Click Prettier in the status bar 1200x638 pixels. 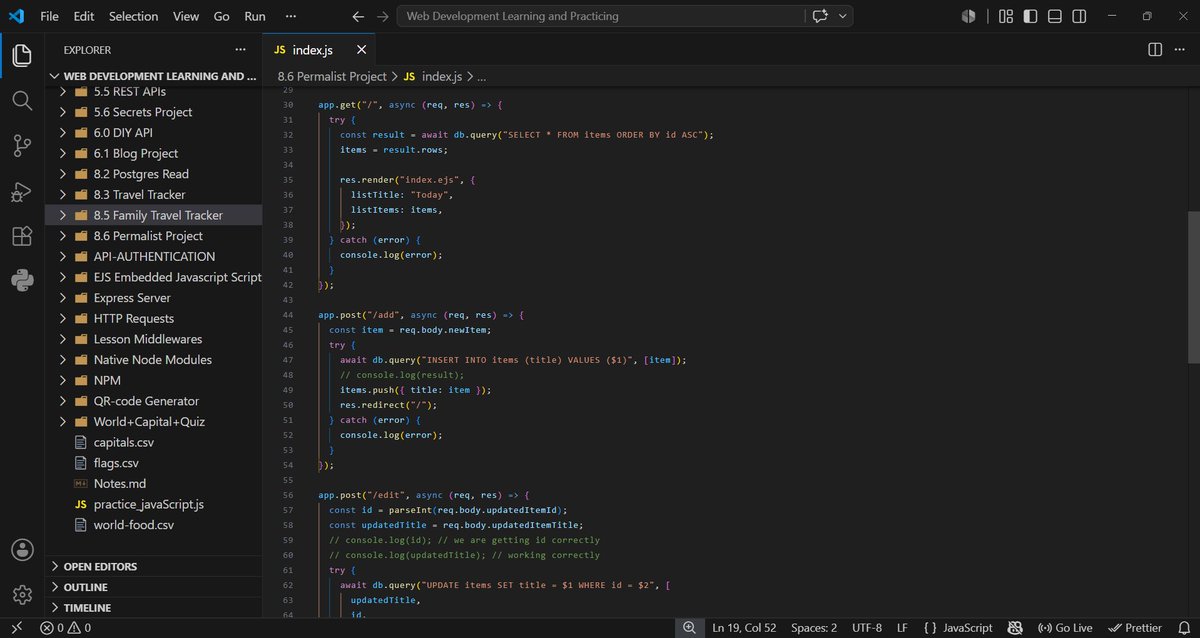pyautogui.click(x=1135, y=628)
